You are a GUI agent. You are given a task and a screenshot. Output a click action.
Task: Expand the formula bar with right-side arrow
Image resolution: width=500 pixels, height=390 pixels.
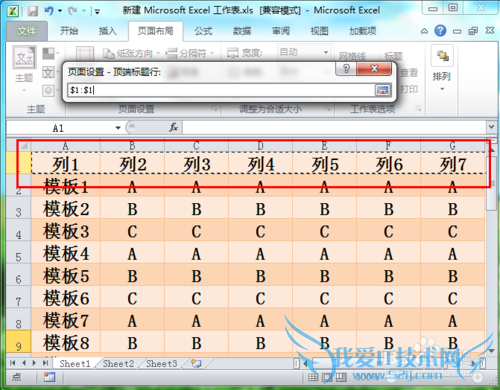(491, 127)
